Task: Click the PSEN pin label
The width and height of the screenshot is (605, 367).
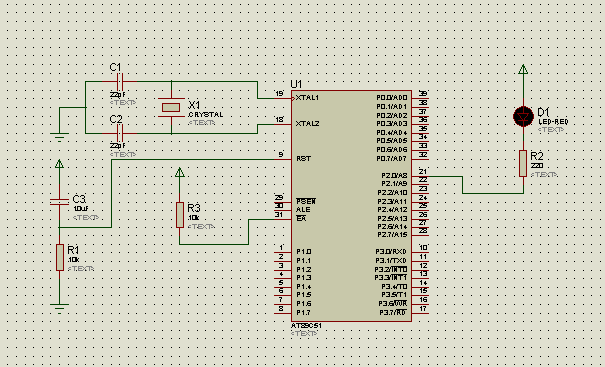Action: 306,201
